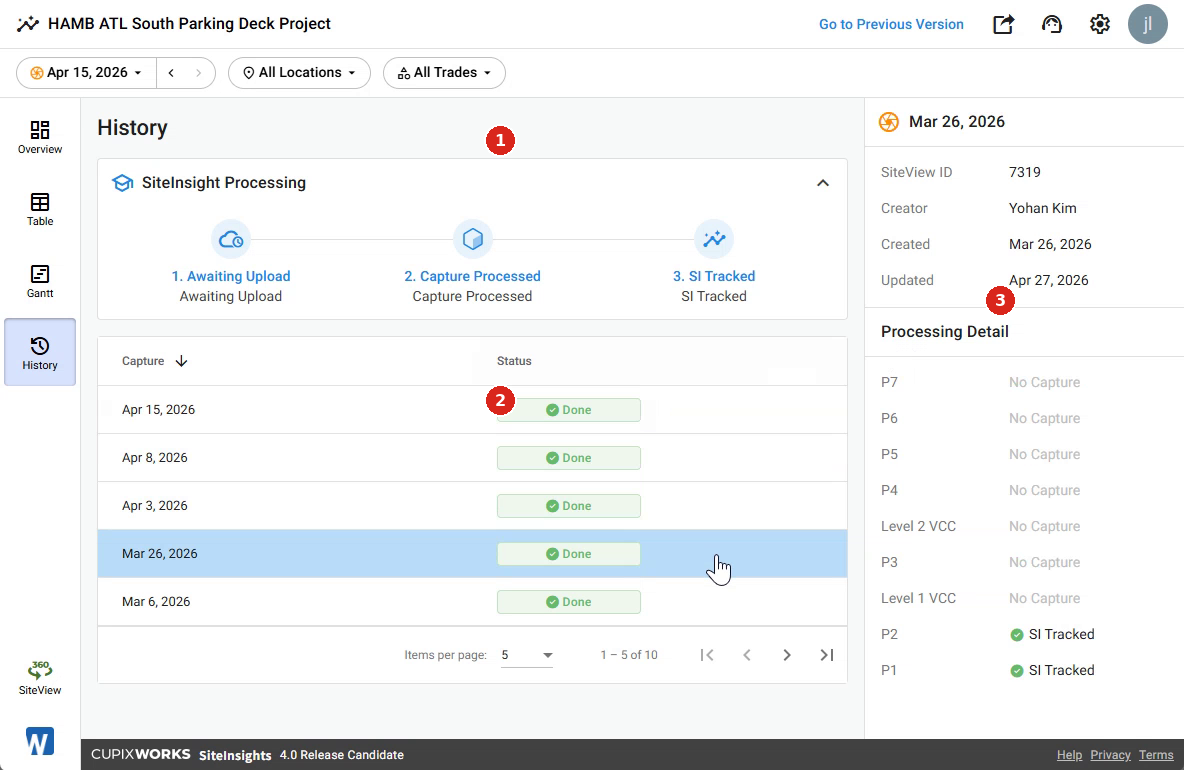1184x770 pixels.
Task: Open Terms link in footer
Action: pos(1156,755)
